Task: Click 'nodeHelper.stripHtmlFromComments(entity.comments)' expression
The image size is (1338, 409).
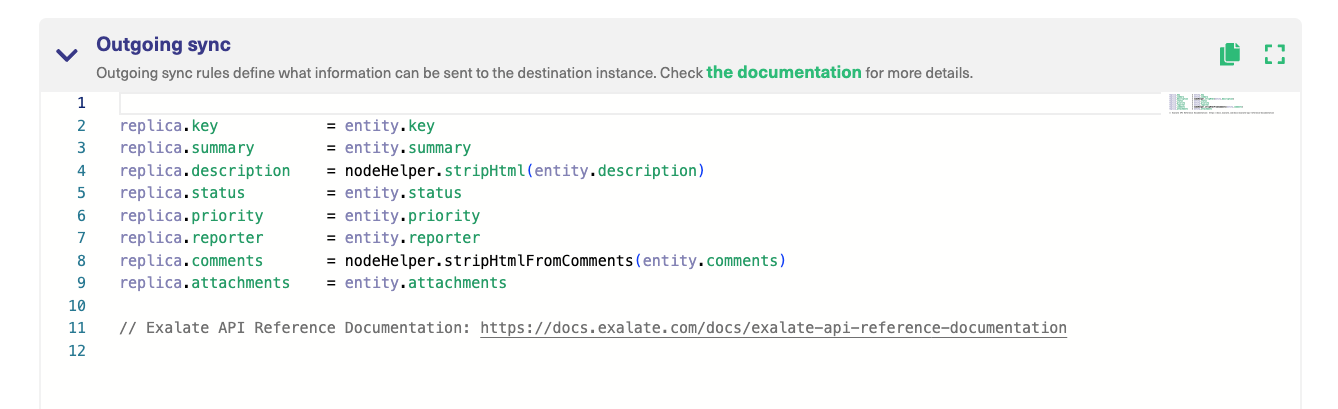Action: 566,261
